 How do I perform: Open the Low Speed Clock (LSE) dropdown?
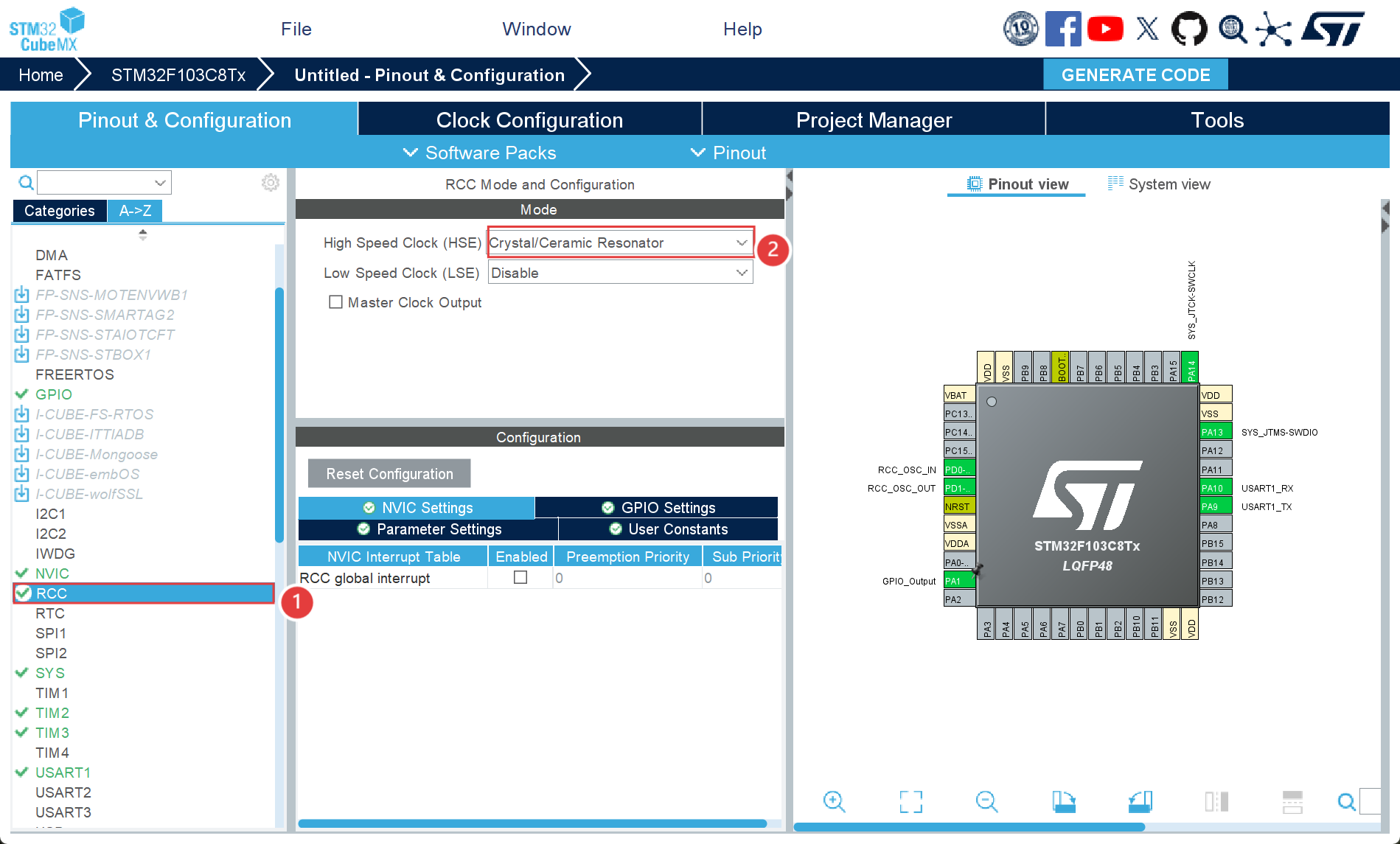(x=620, y=273)
